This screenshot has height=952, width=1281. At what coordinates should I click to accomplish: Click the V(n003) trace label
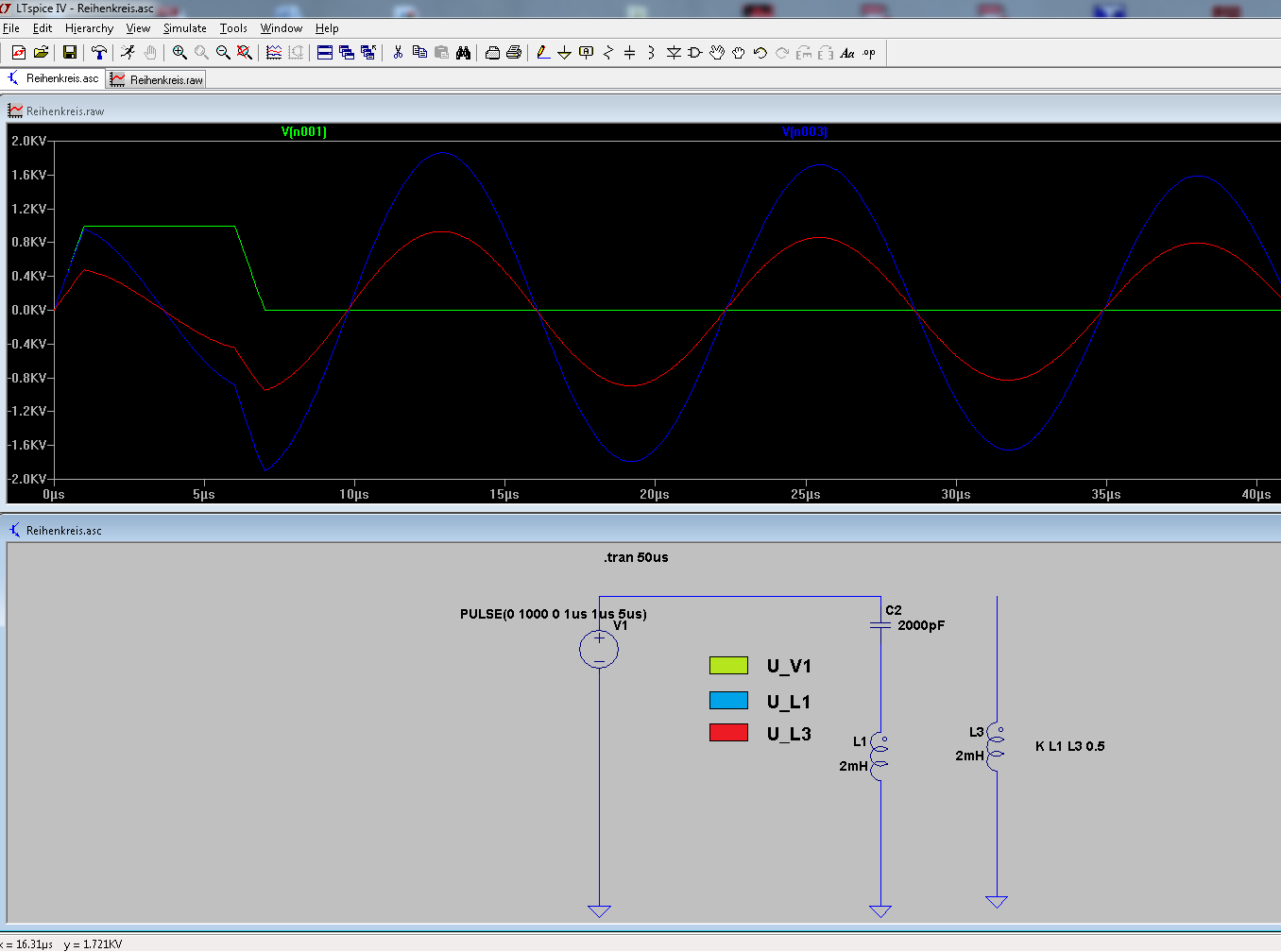(804, 132)
